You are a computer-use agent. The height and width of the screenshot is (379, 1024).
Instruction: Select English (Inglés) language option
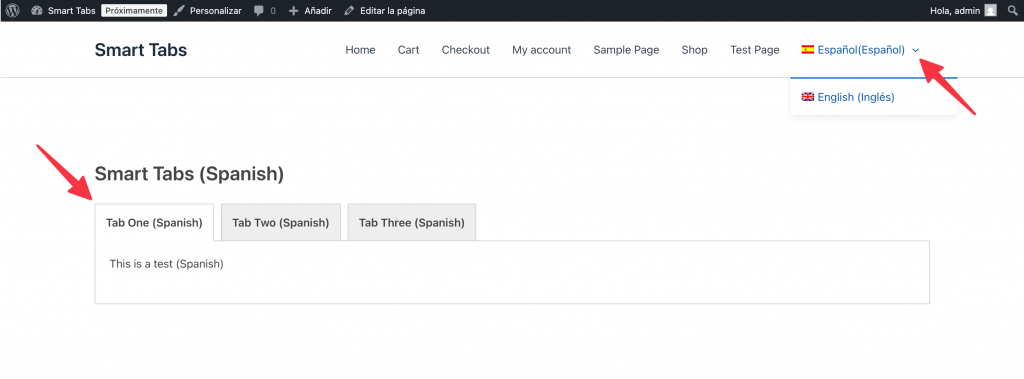pos(848,97)
